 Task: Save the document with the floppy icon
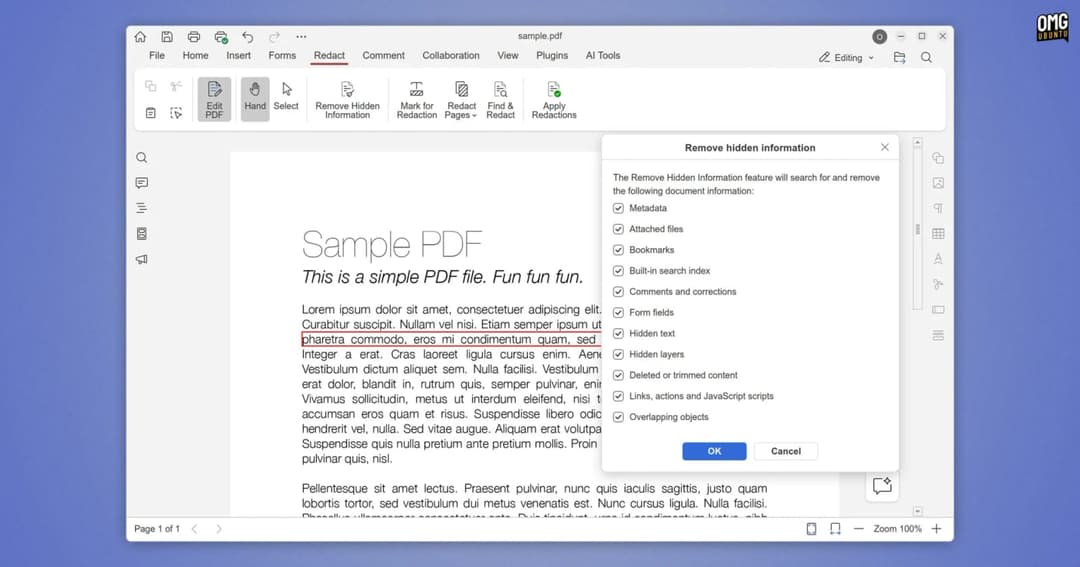167,37
